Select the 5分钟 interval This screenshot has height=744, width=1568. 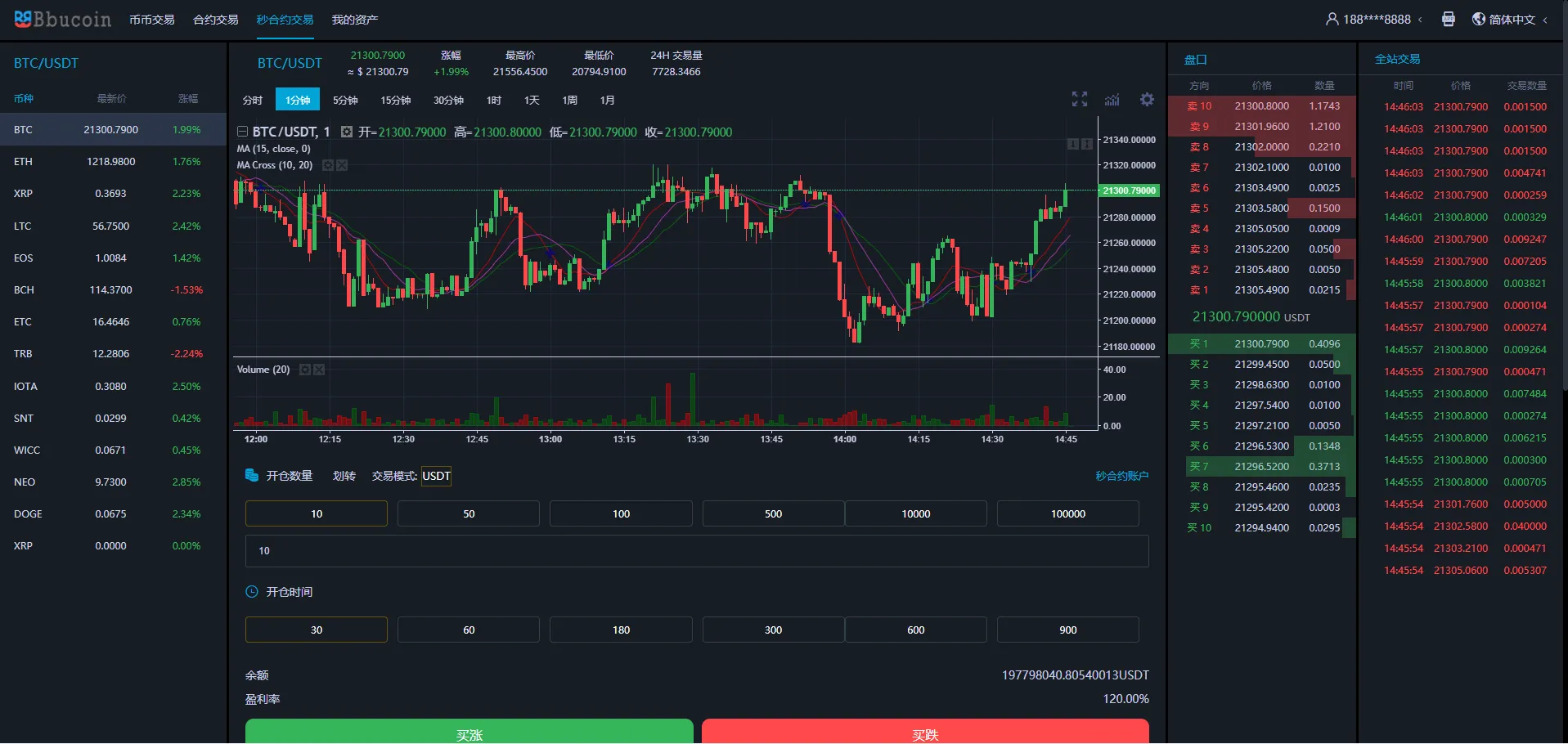tap(345, 100)
